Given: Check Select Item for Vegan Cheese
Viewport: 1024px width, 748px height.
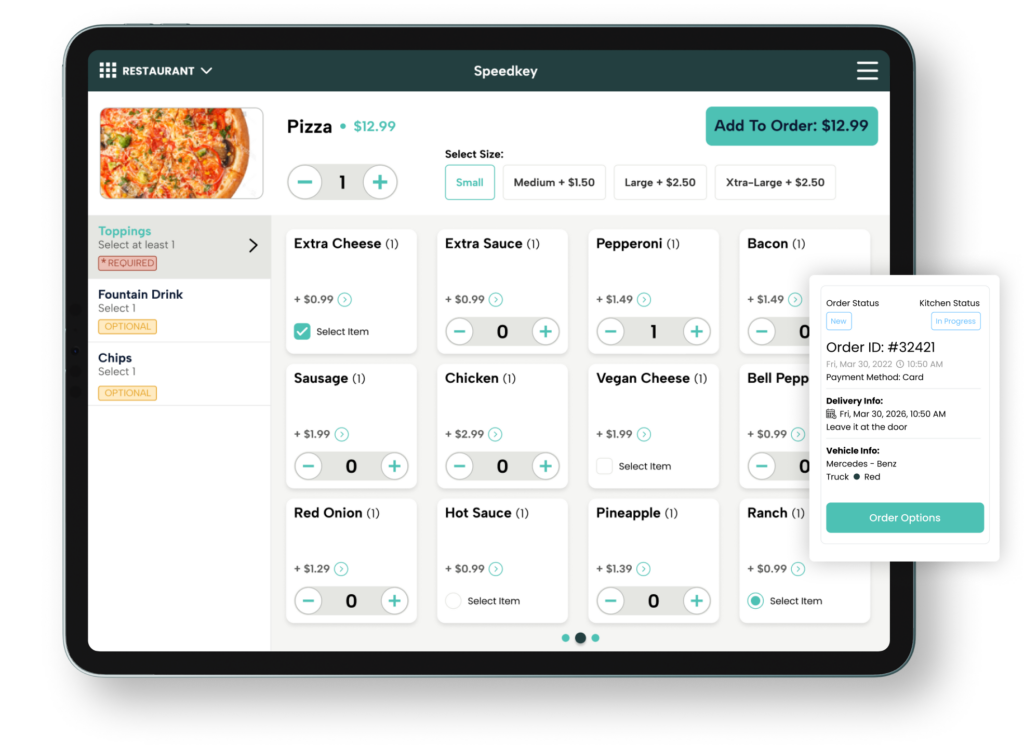Looking at the screenshot, I should click(x=605, y=464).
